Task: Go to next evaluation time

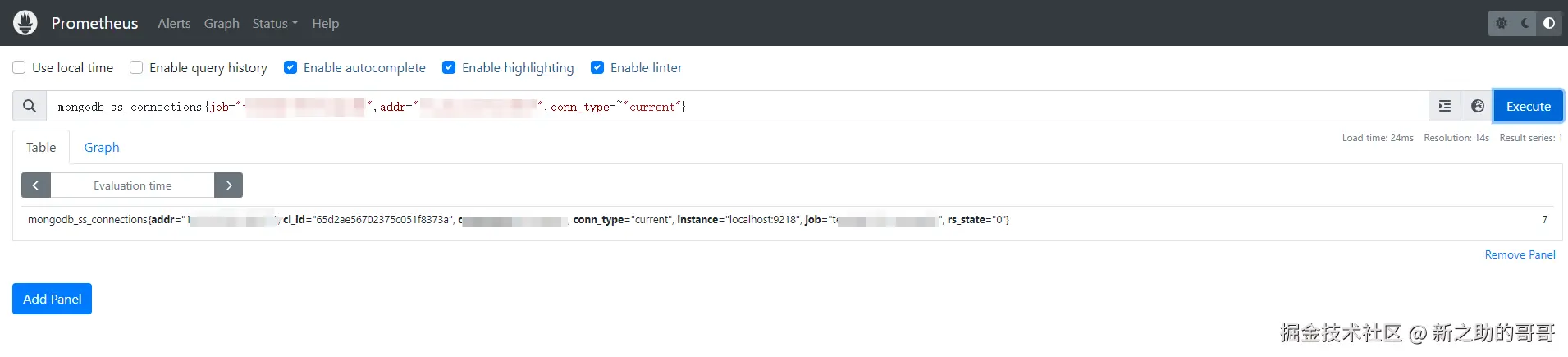Action: pyautogui.click(x=229, y=185)
